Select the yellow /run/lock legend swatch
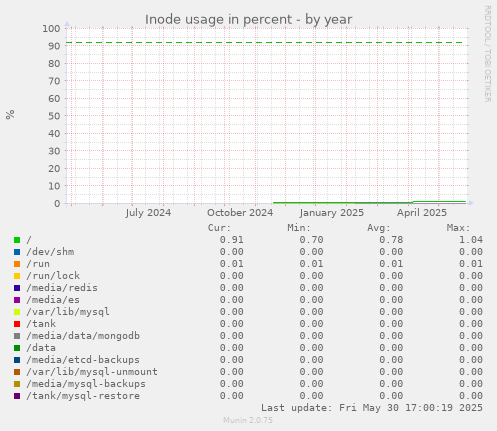The width and height of the screenshot is (497, 431). pyautogui.click(x=17, y=276)
